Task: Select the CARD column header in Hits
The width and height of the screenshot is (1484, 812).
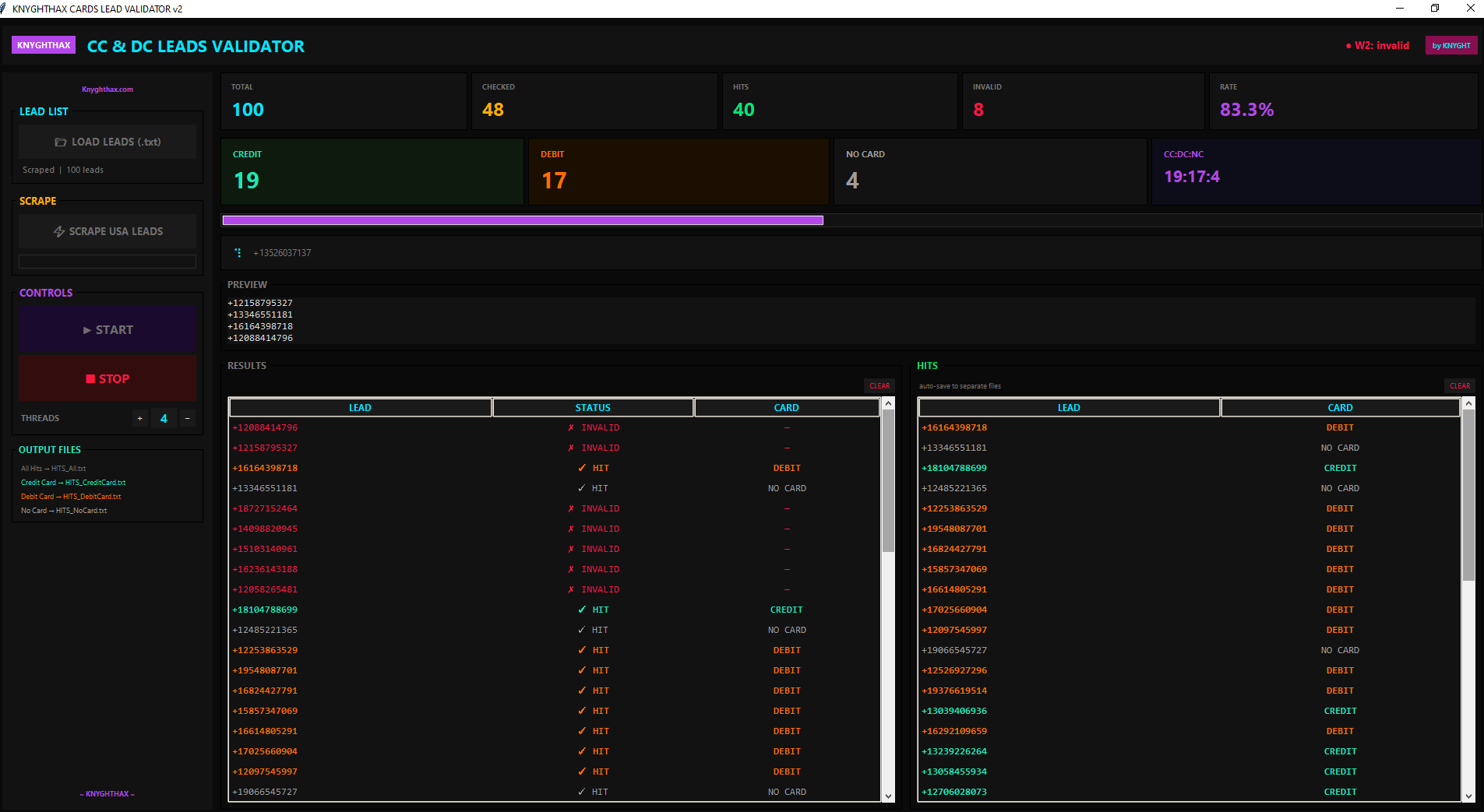Action: [x=1340, y=408]
